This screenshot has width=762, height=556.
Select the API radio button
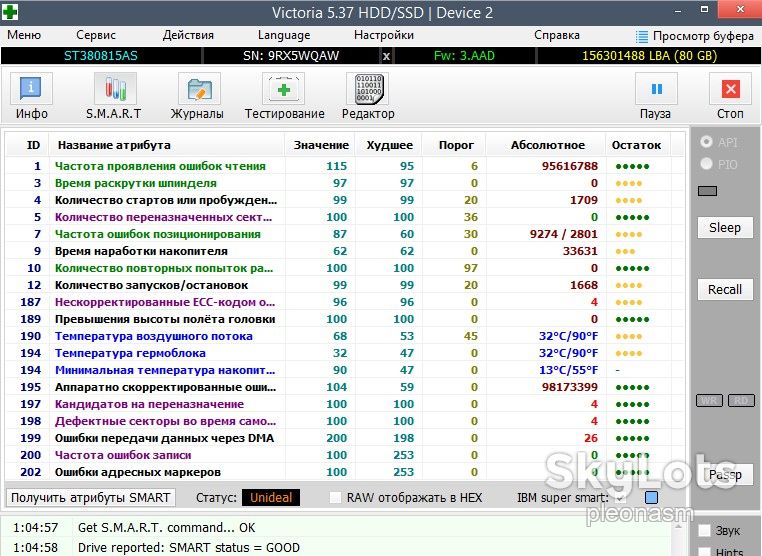pos(706,142)
